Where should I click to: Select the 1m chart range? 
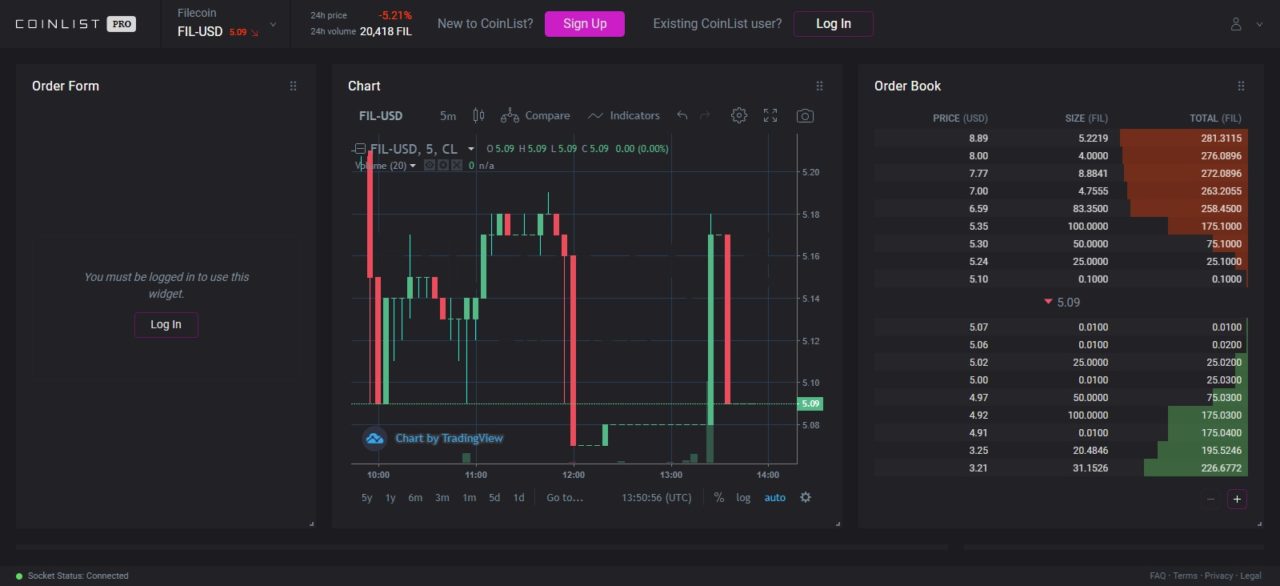click(x=469, y=497)
